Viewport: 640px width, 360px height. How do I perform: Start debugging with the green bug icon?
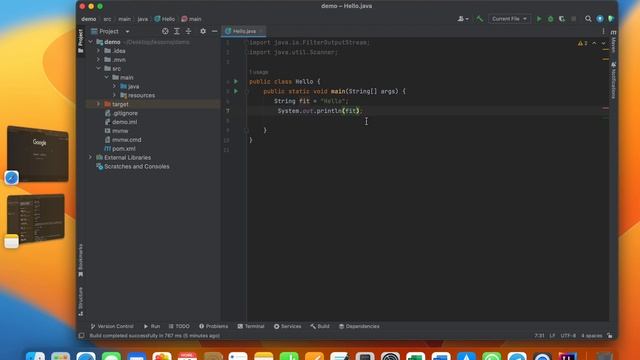tap(550, 19)
